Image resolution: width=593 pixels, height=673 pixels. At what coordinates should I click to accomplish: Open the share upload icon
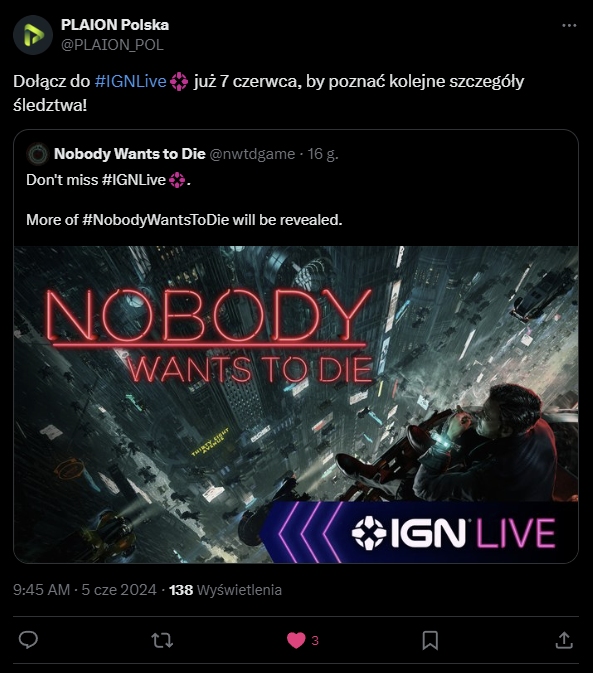click(x=564, y=640)
